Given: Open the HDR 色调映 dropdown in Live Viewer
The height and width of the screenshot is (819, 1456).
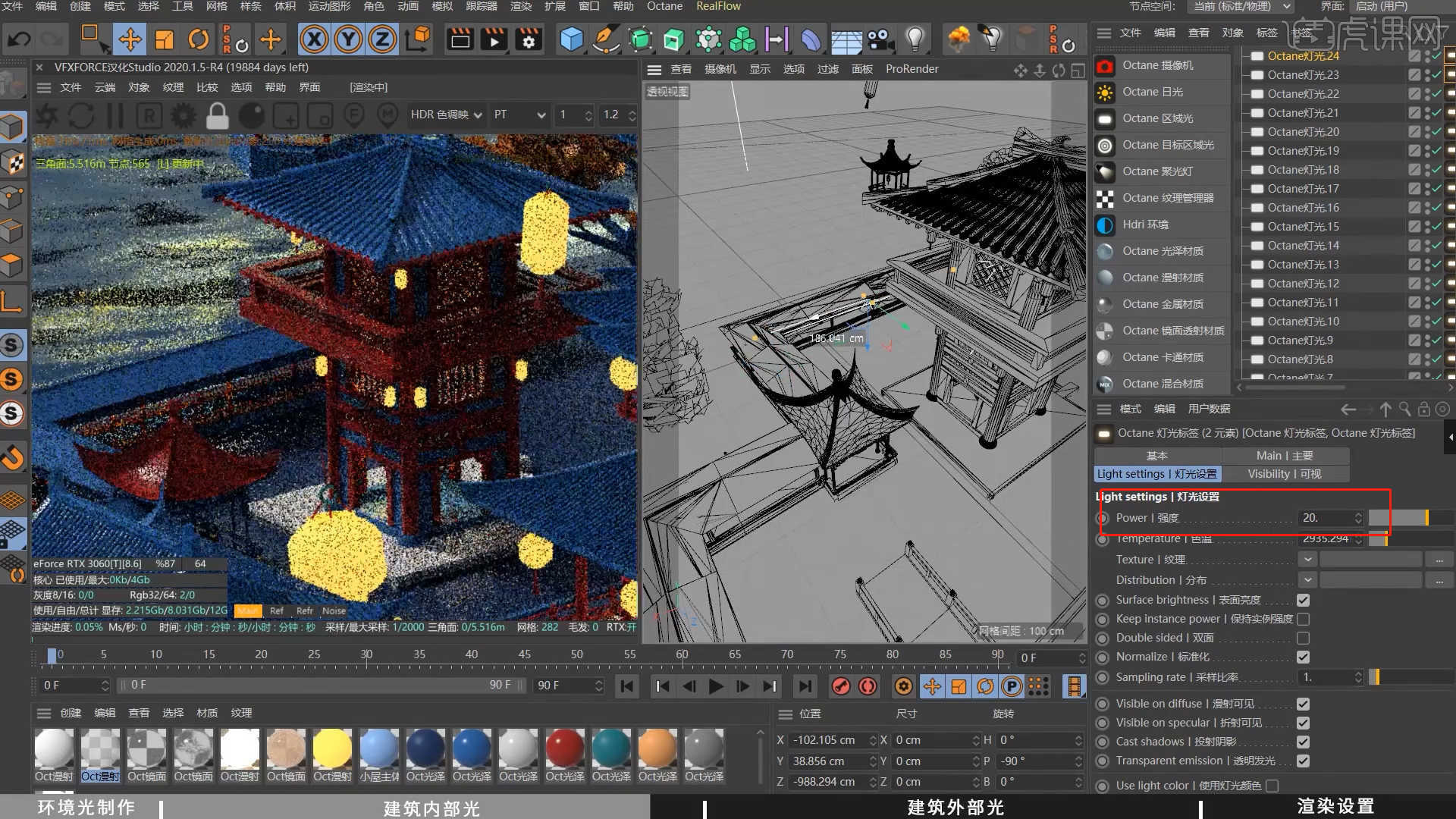Looking at the screenshot, I should pos(446,115).
